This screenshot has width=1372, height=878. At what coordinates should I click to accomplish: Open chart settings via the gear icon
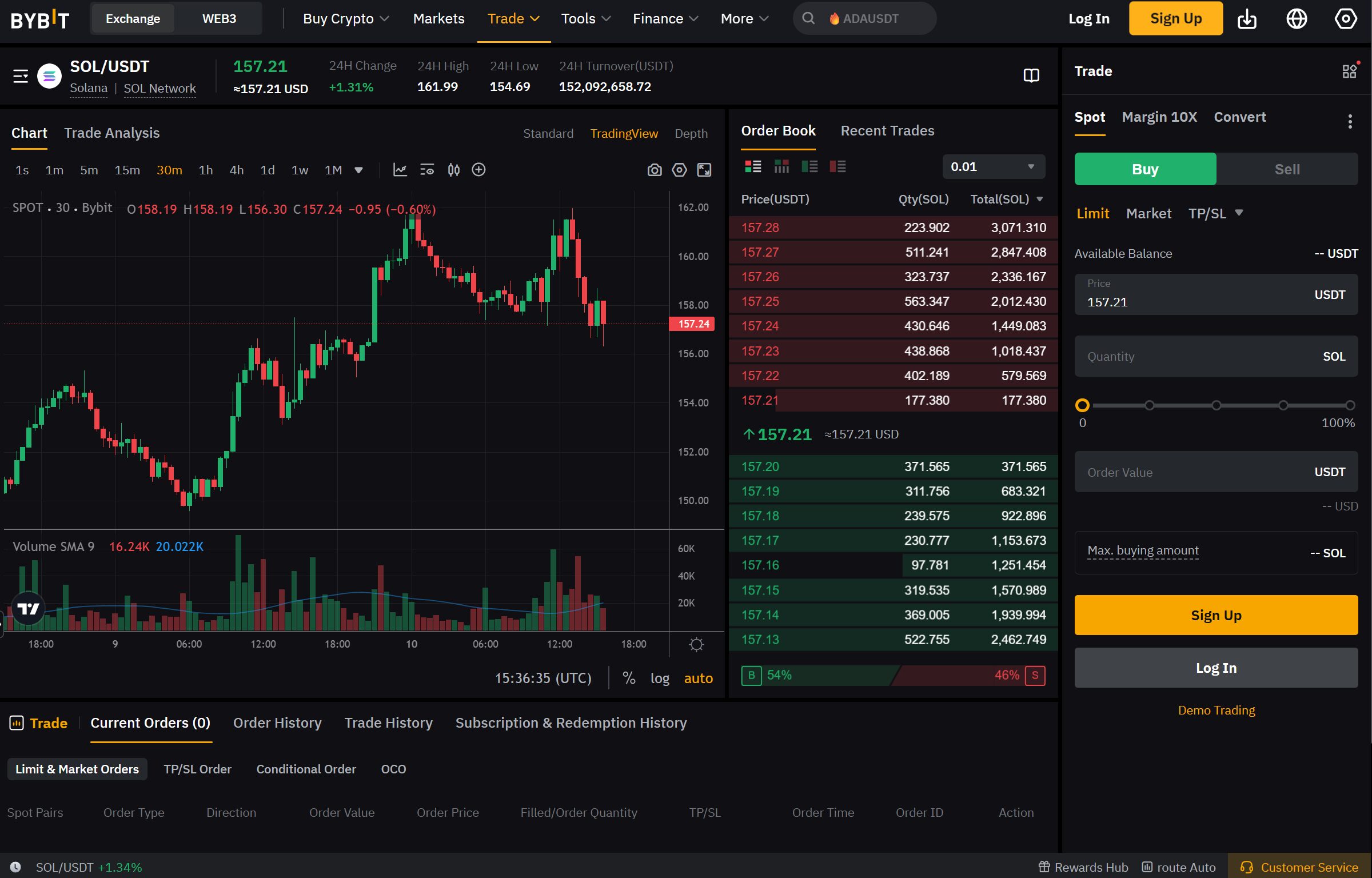[679, 170]
